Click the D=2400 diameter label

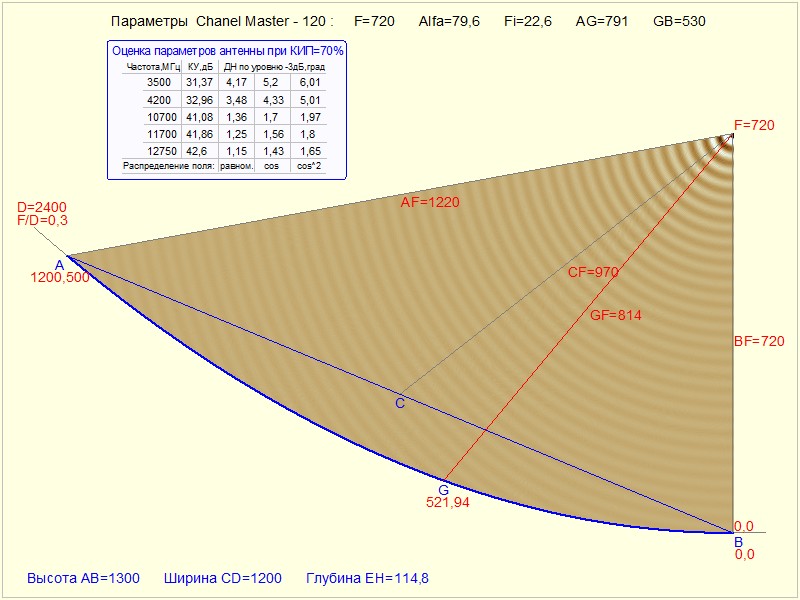coord(42,207)
